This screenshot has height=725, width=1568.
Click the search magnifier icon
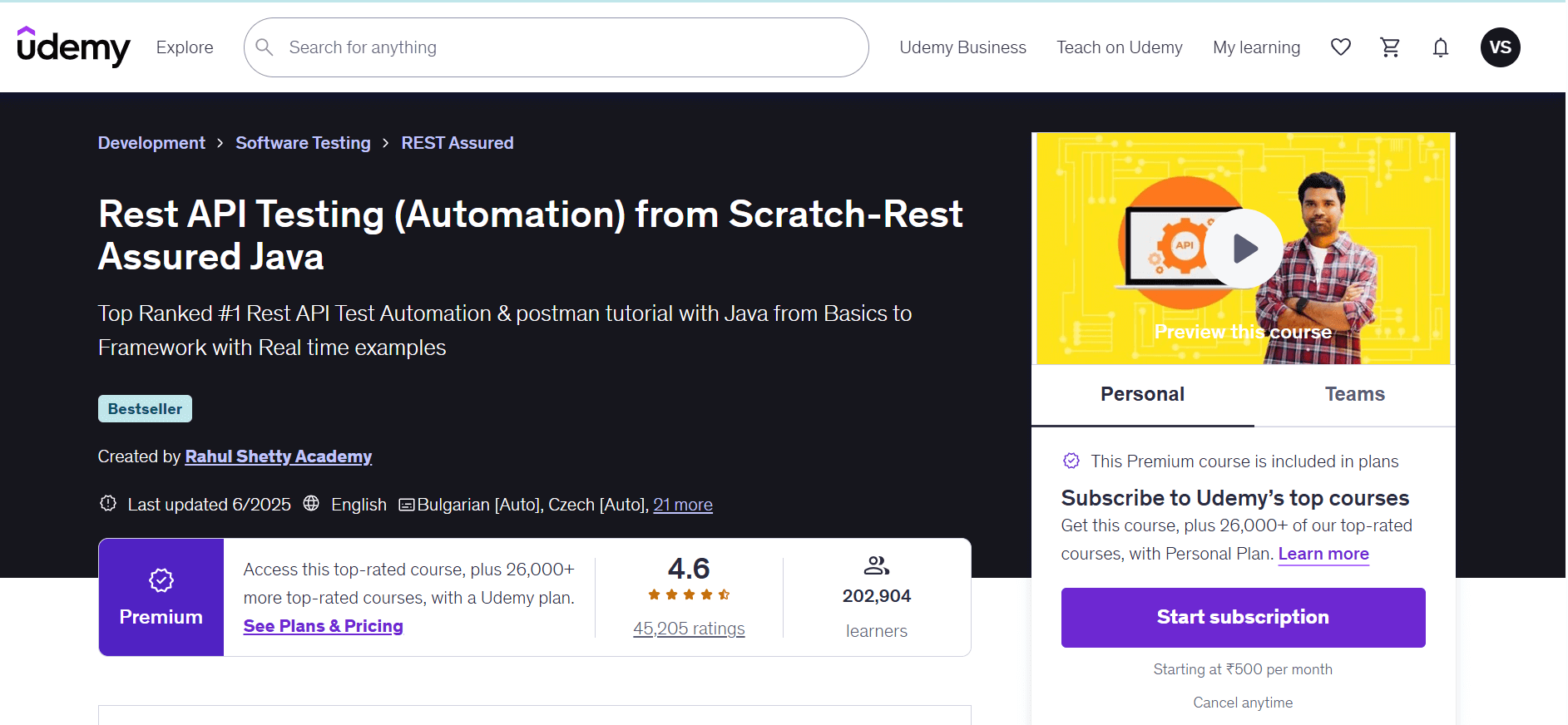point(265,47)
